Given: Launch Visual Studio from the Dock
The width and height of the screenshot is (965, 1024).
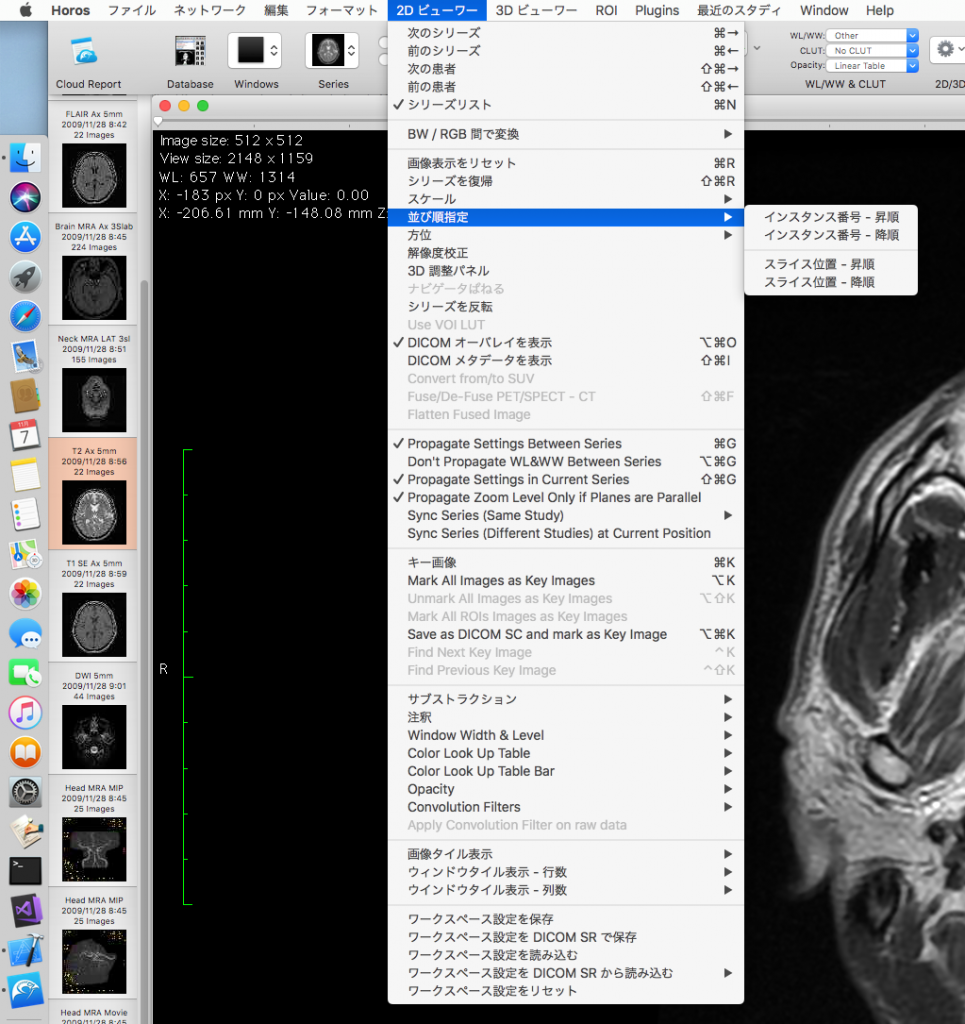Looking at the screenshot, I should [x=25, y=911].
